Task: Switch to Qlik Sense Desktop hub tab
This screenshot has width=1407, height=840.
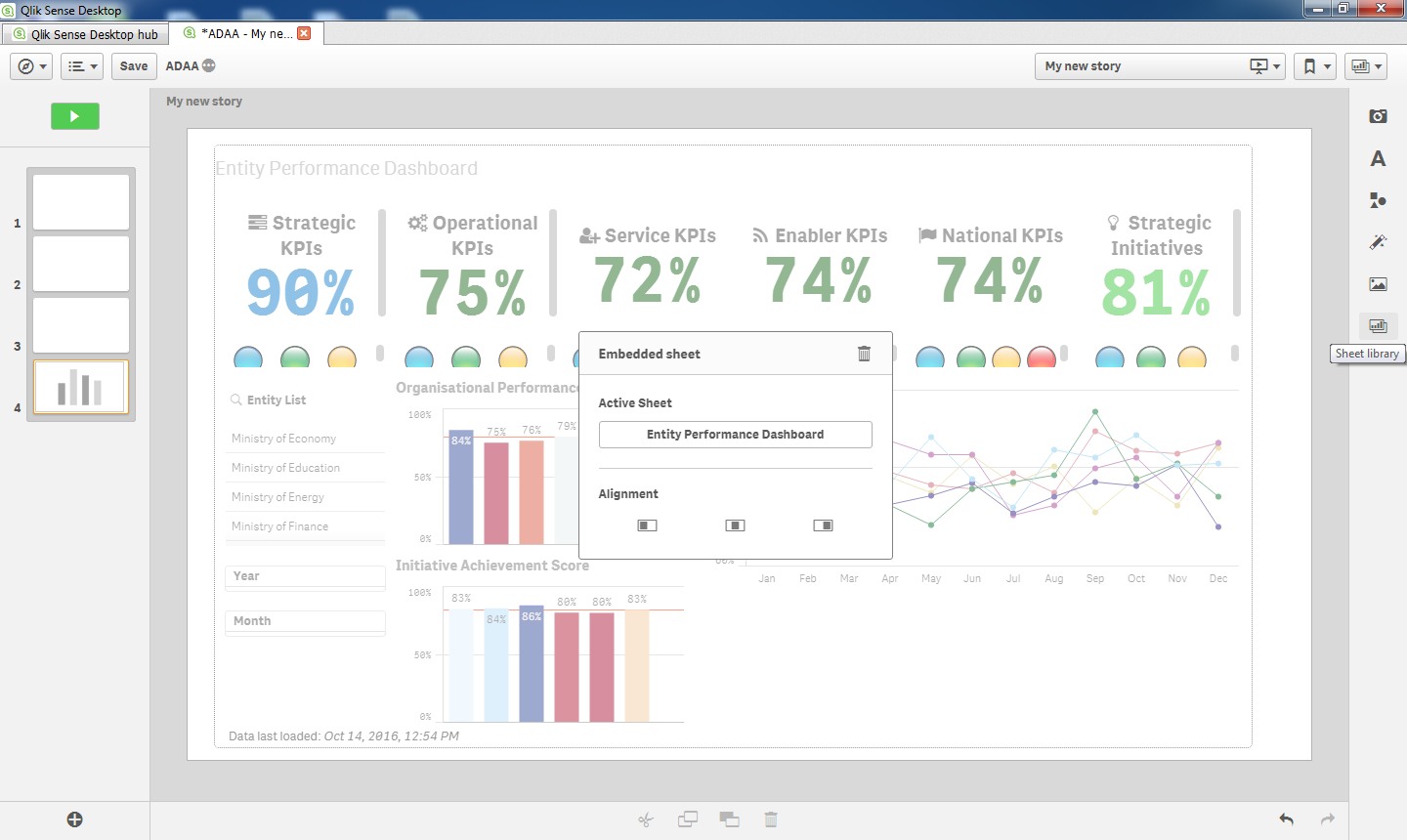Action: point(85,34)
